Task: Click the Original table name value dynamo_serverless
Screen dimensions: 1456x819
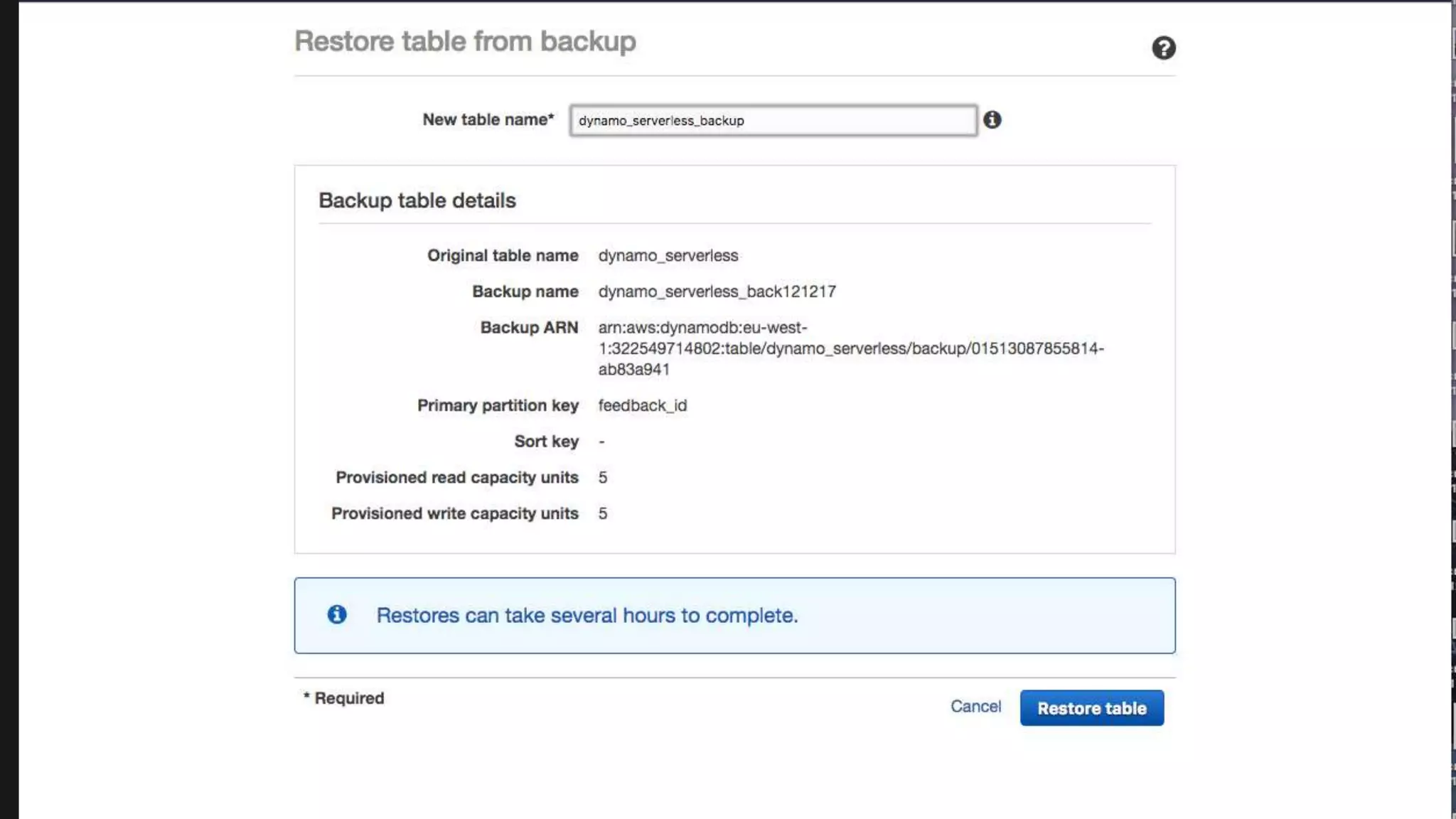Action: point(668,255)
